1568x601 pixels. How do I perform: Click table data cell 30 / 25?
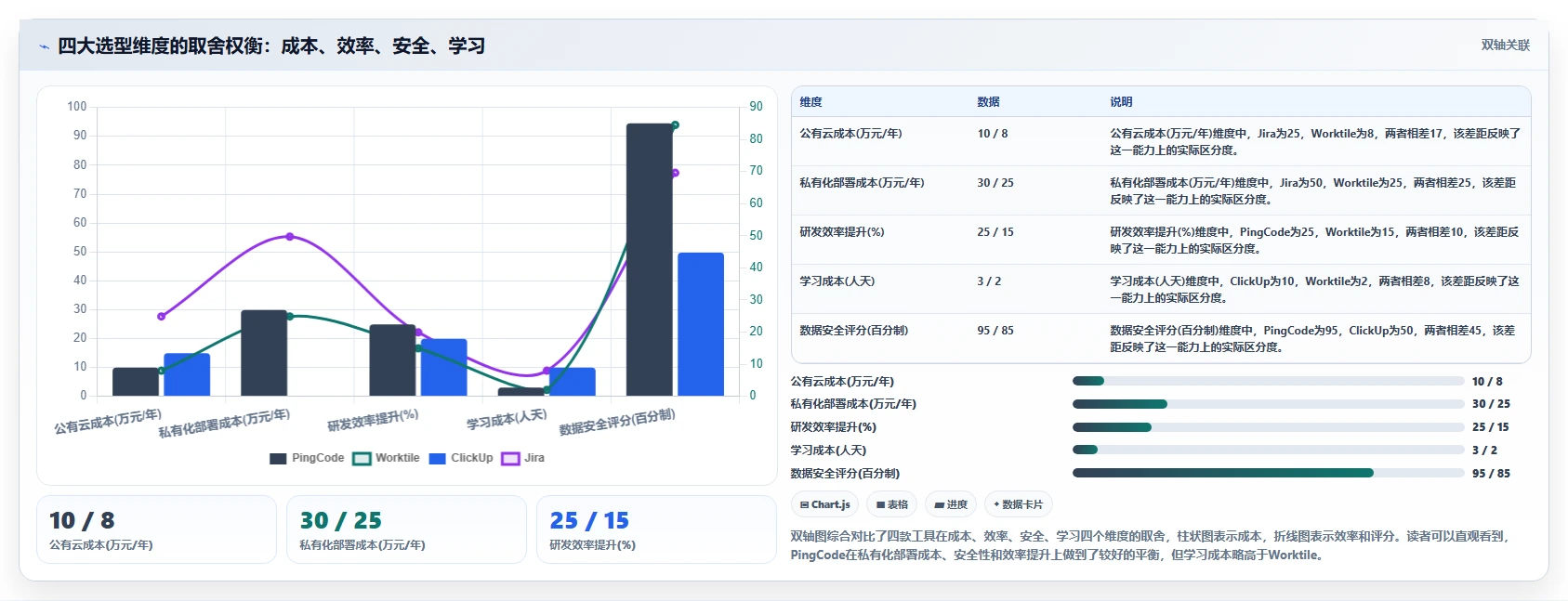995,183
